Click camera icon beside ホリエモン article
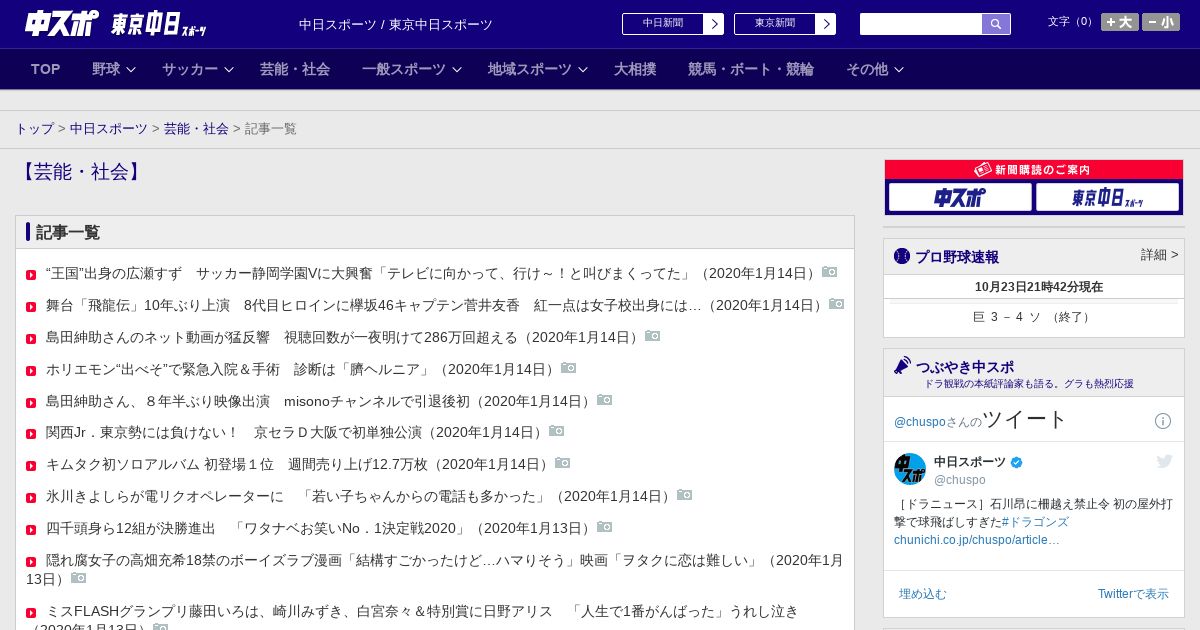Image resolution: width=1200 pixels, height=630 pixels. (569, 368)
